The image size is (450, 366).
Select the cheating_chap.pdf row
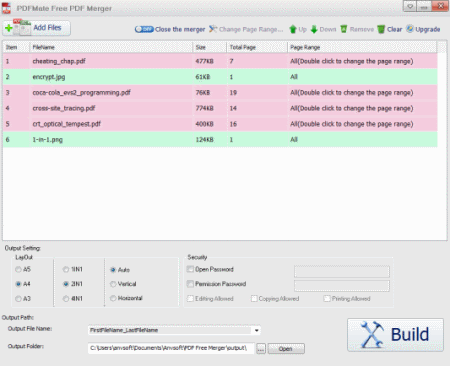click(220, 61)
